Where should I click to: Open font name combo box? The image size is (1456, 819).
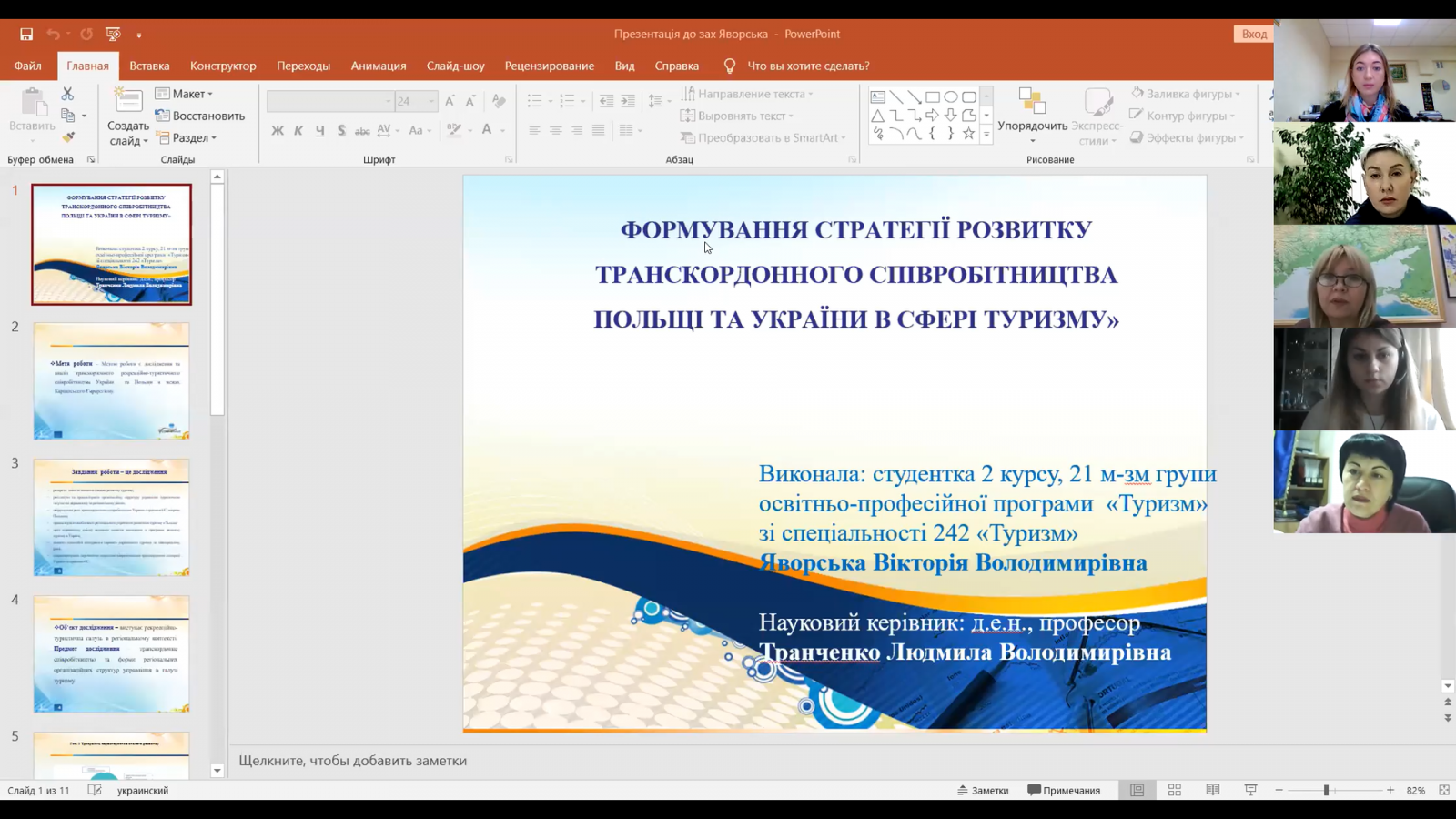329,101
